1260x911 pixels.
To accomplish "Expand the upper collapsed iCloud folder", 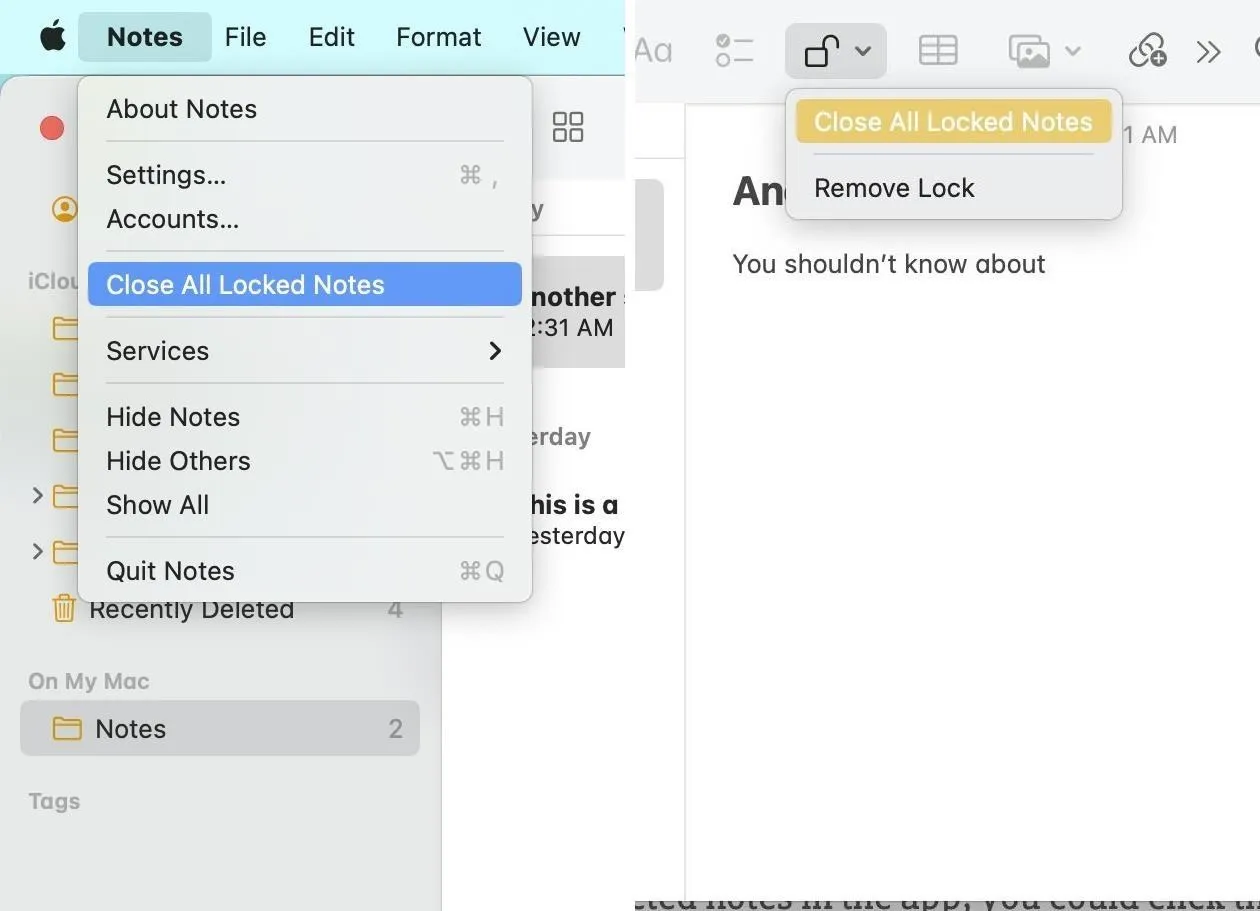I will (x=37, y=495).
